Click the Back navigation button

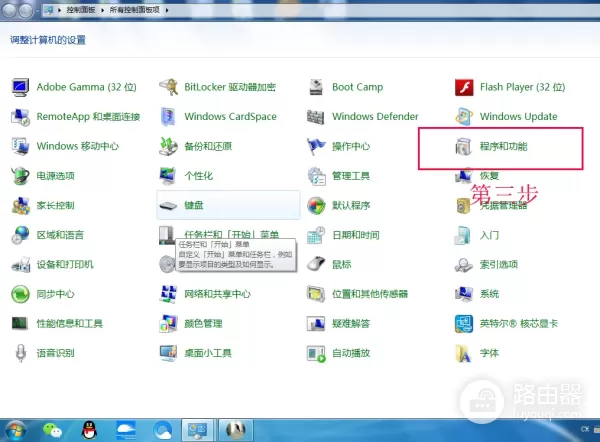tap(13, 8)
